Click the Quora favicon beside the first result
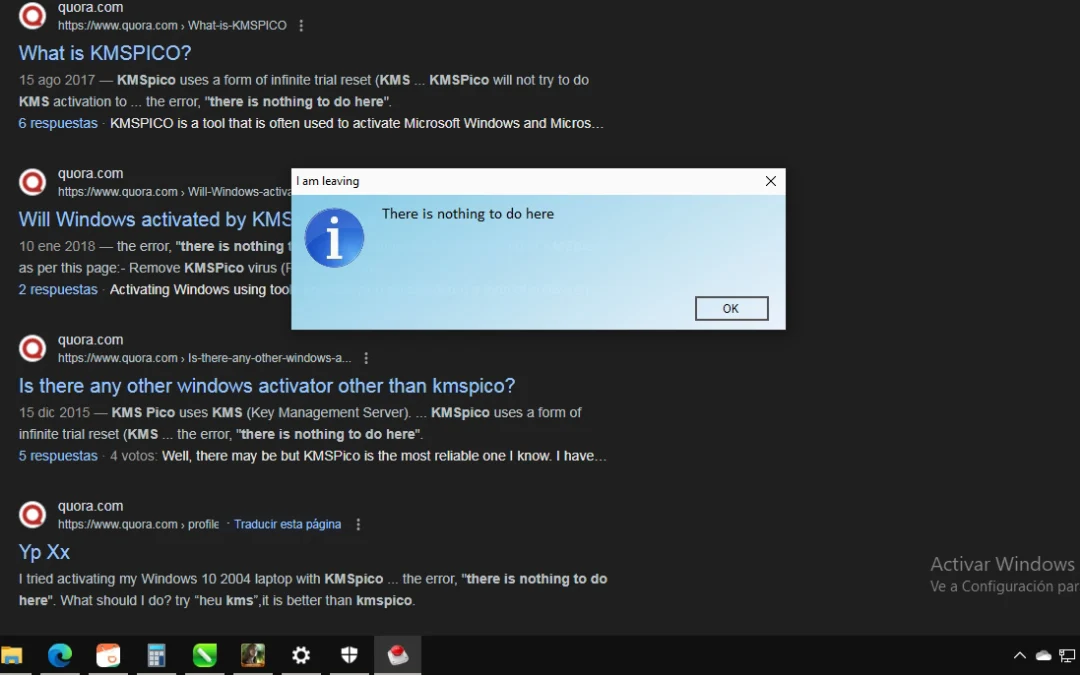Image resolution: width=1080 pixels, height=675 pixels. pyautogui.click(x=31, y=16)
